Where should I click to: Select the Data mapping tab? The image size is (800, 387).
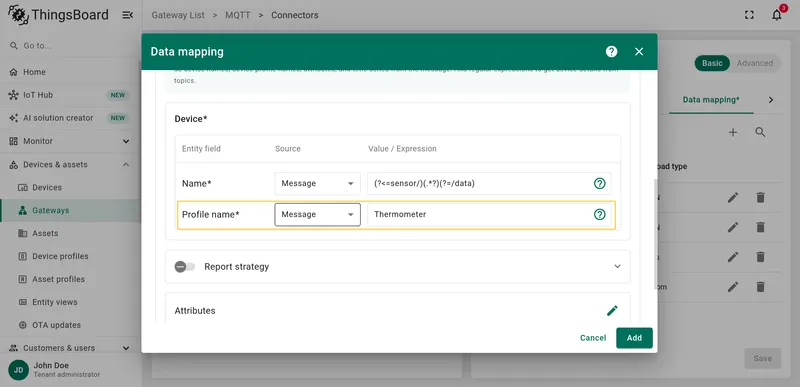711,100
